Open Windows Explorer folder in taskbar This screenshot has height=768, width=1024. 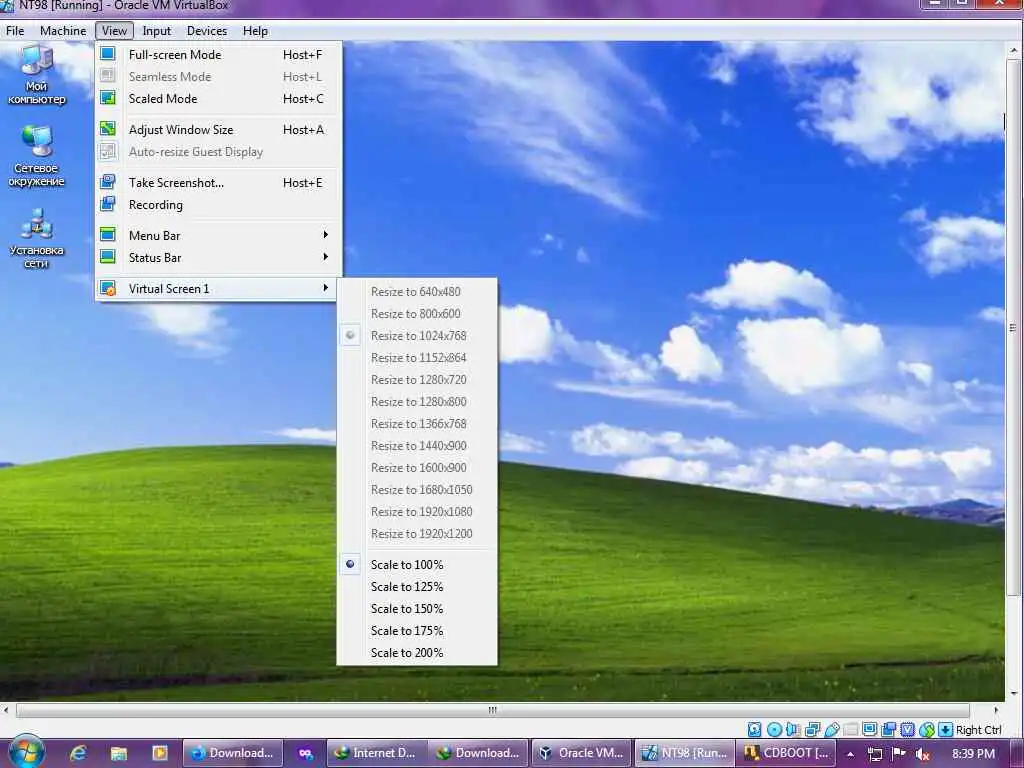tap(119, 753)
